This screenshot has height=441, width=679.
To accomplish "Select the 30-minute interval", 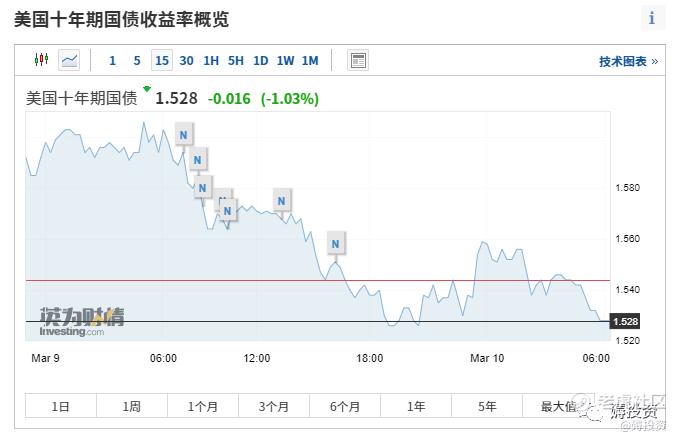I will [186, 61].
